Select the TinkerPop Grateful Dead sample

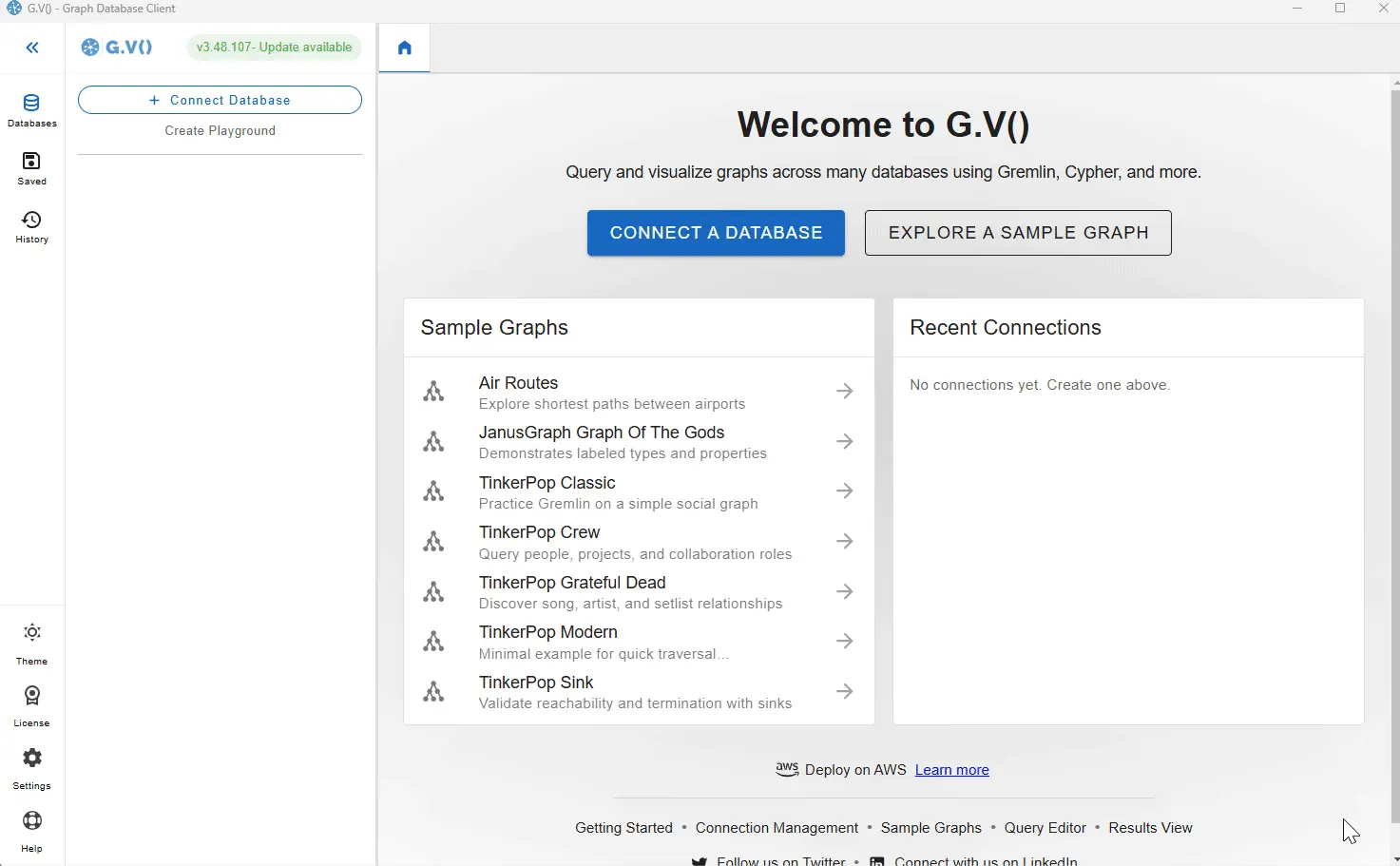pos(572,582)
